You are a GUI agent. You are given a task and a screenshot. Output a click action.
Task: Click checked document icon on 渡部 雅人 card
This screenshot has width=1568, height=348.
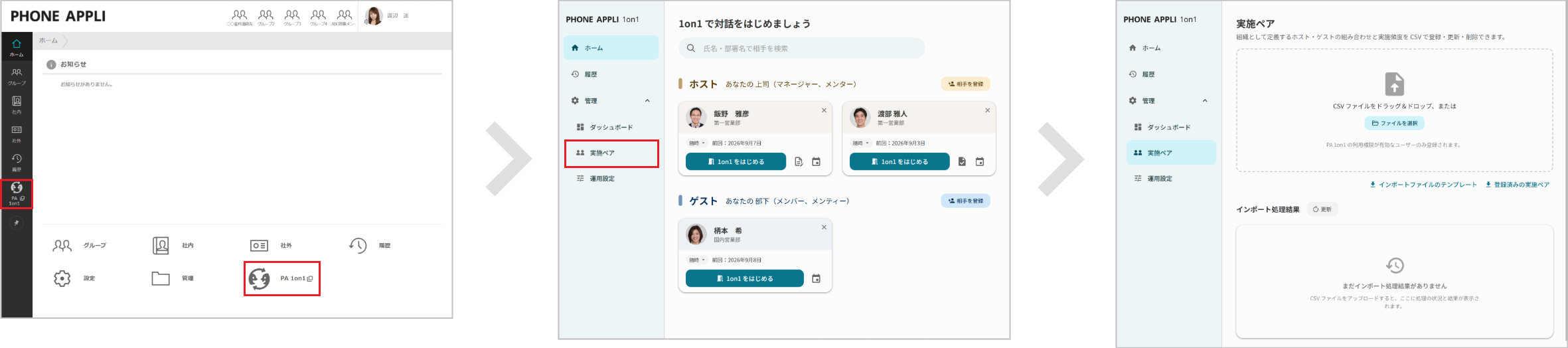962,161
